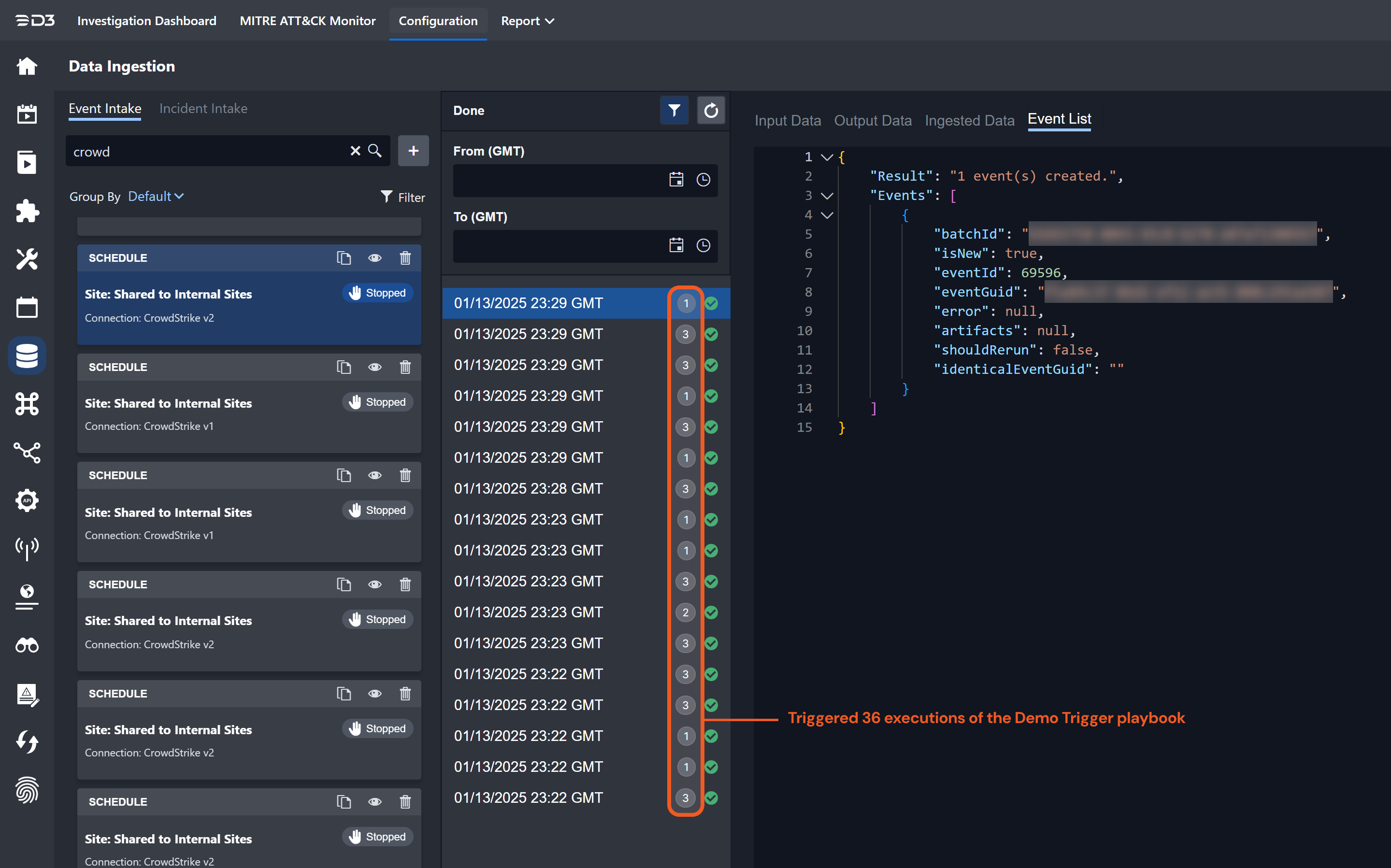This screenshot has width=1391, height=868.
Task: Open the Group By Default dropdown
Action: (x=156, y=196)
